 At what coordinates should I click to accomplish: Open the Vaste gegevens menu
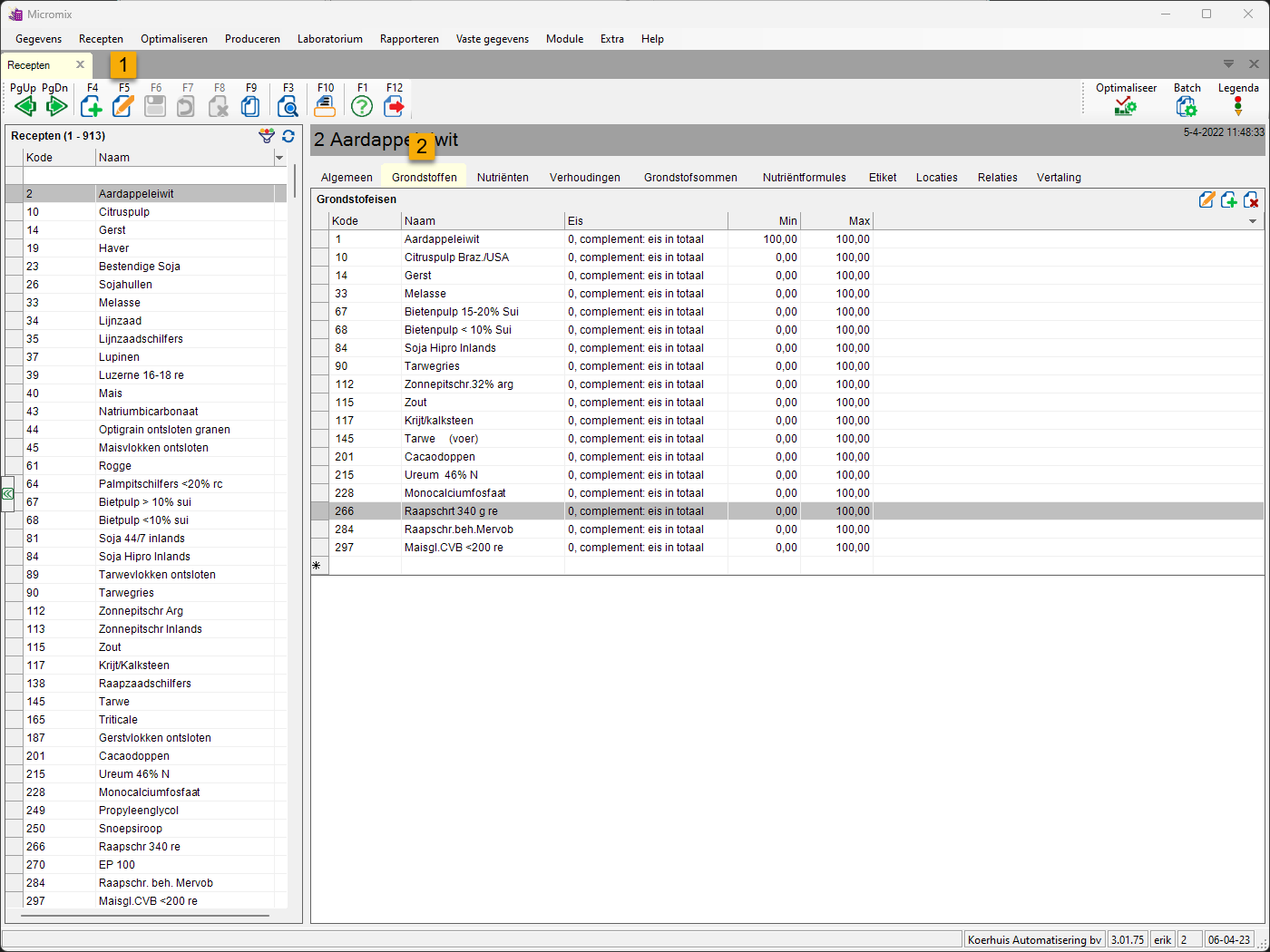pos(493,39)
